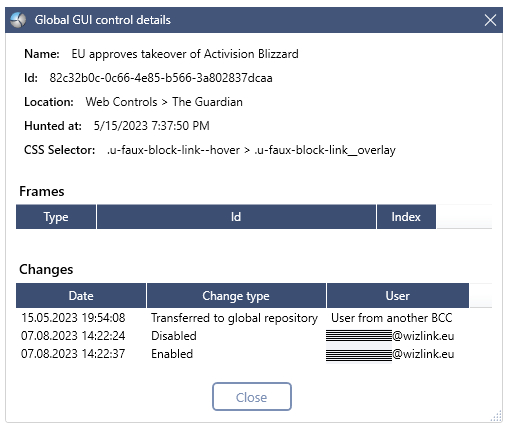Viewport: 510px width, 429px height.
Task: Click the Close button
Action: click(x=252, y=397)
